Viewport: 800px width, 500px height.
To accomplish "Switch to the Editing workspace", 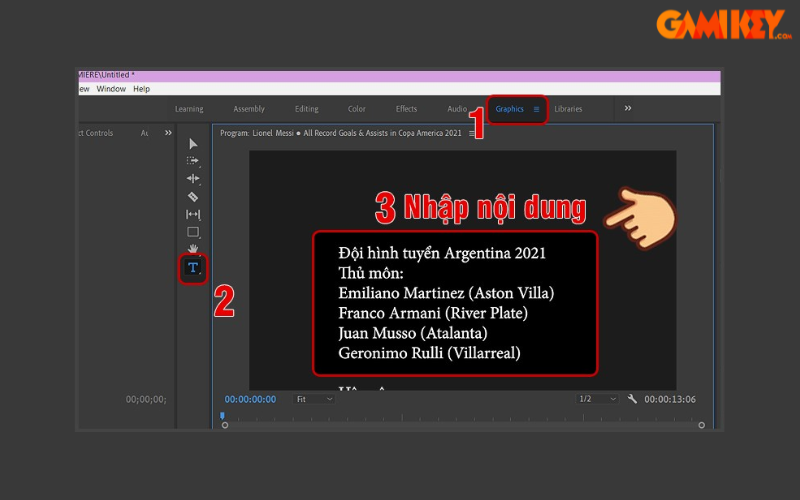I will [307, 109].
